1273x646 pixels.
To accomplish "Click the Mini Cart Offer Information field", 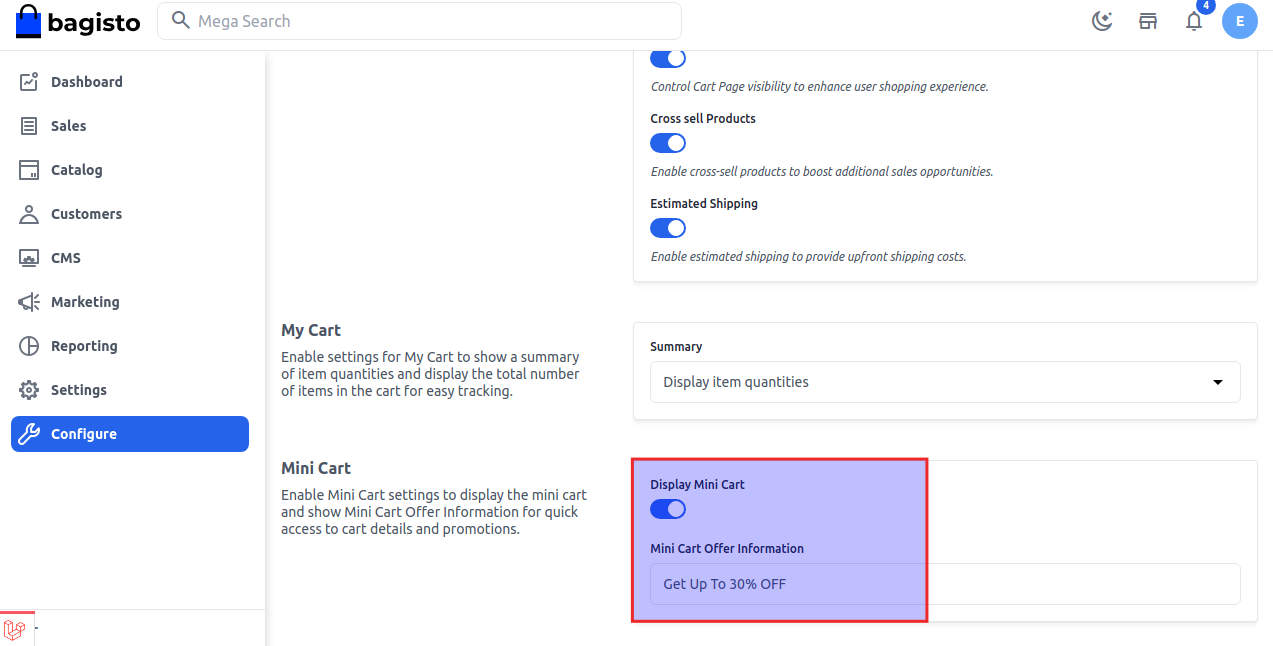I will pos(945,584).
